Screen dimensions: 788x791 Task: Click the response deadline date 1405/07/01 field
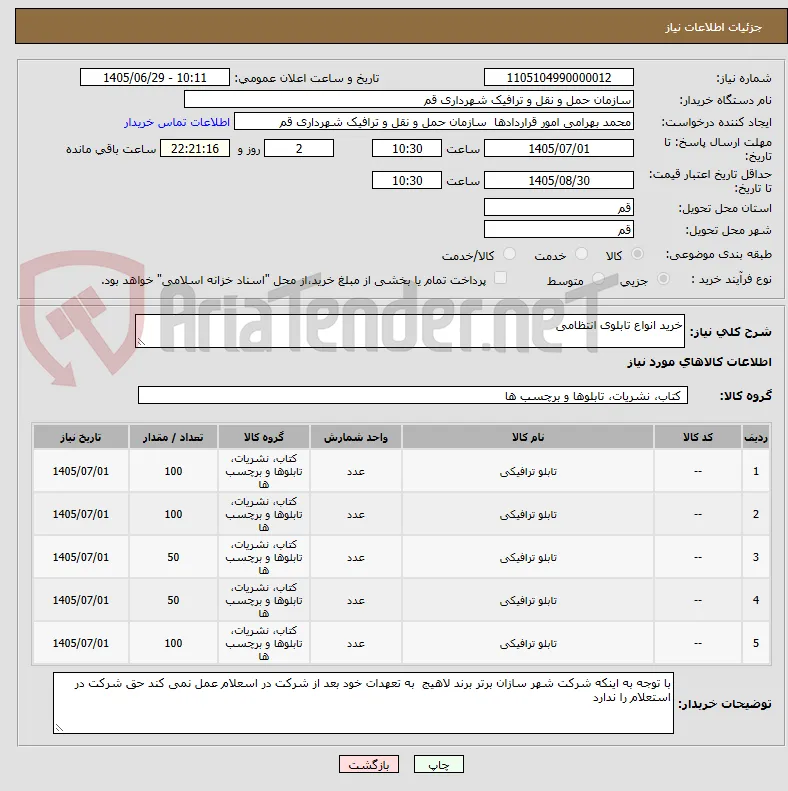click(558, 149)
